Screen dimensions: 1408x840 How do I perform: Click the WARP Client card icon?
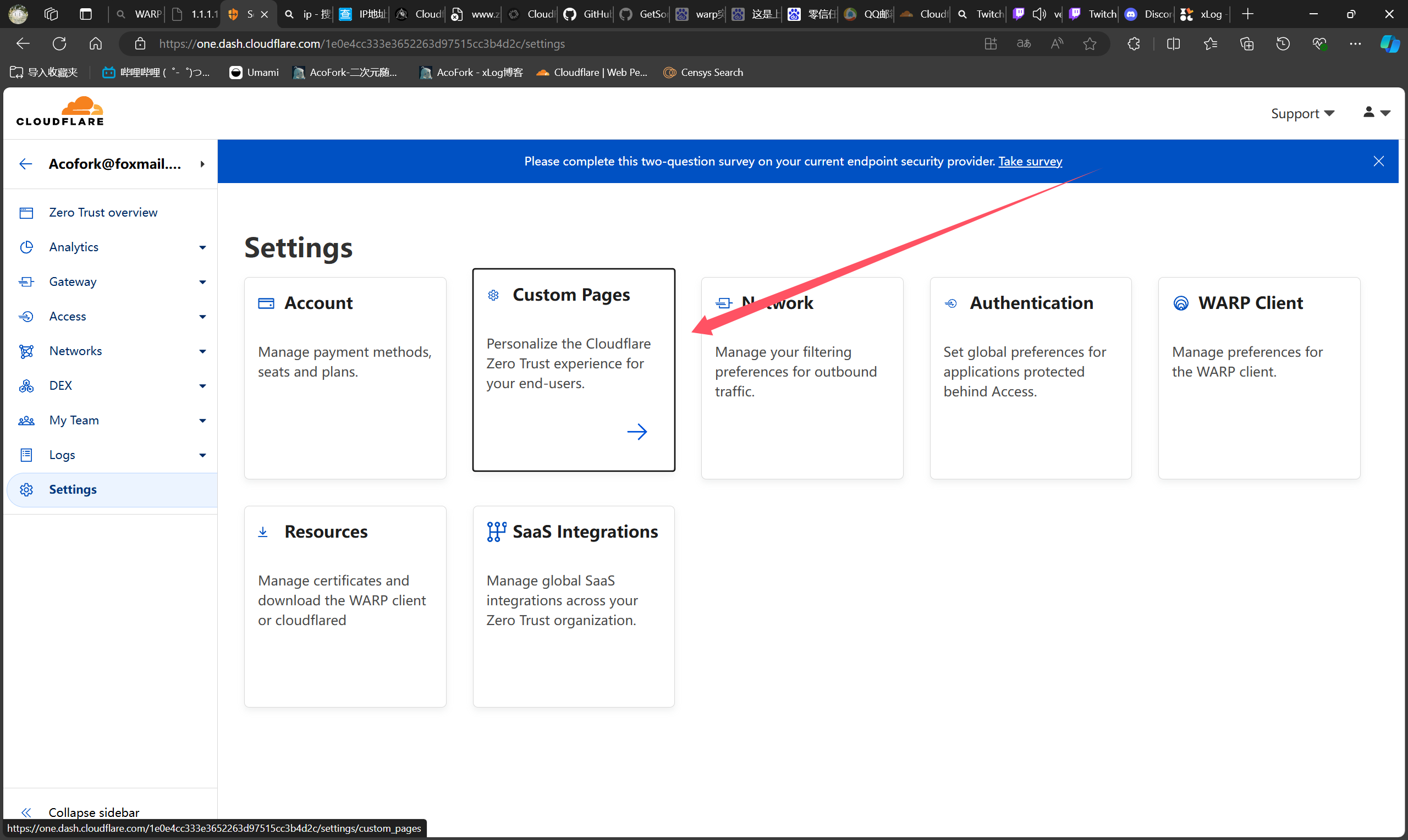(x=1181, y=303)
